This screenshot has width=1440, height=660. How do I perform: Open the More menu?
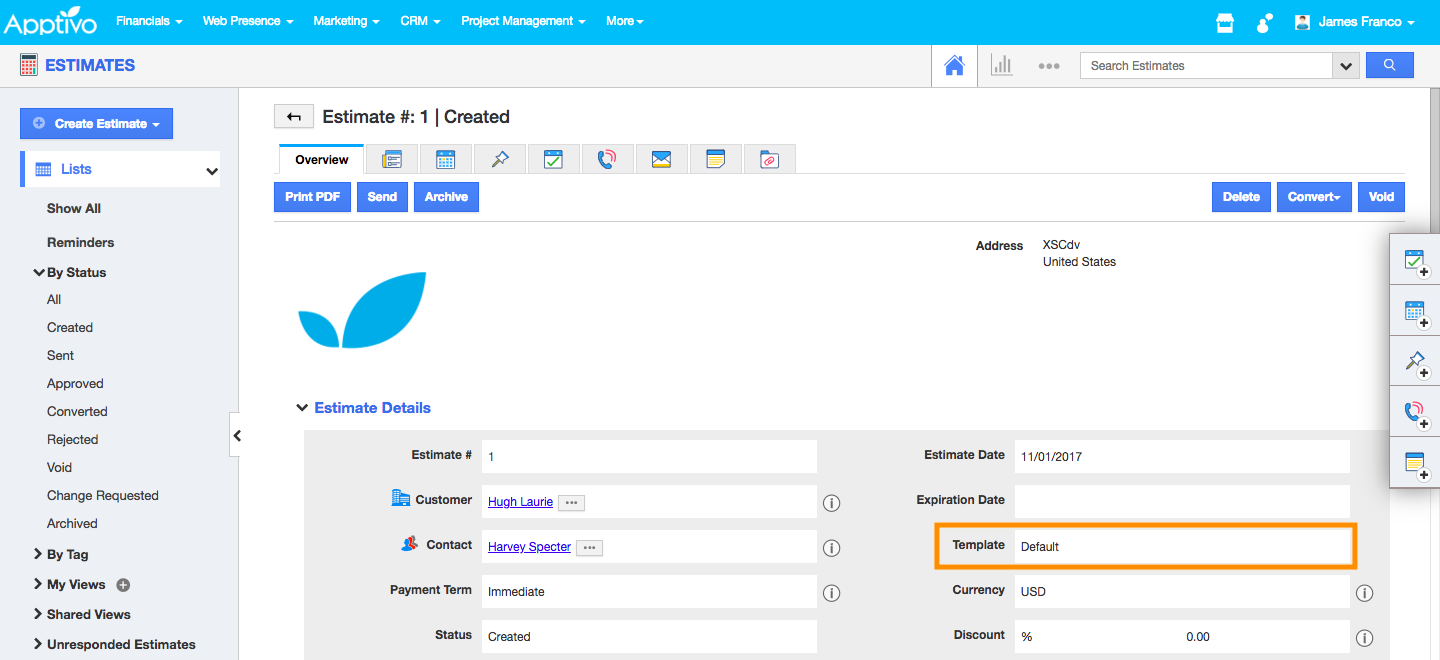625,21
